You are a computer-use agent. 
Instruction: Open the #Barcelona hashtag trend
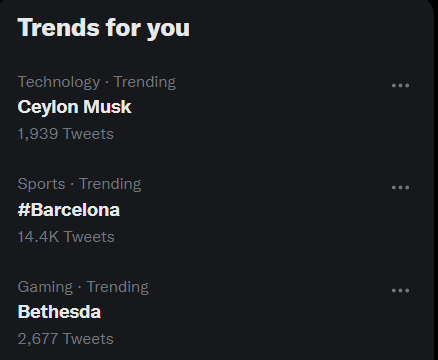(69, 210)
